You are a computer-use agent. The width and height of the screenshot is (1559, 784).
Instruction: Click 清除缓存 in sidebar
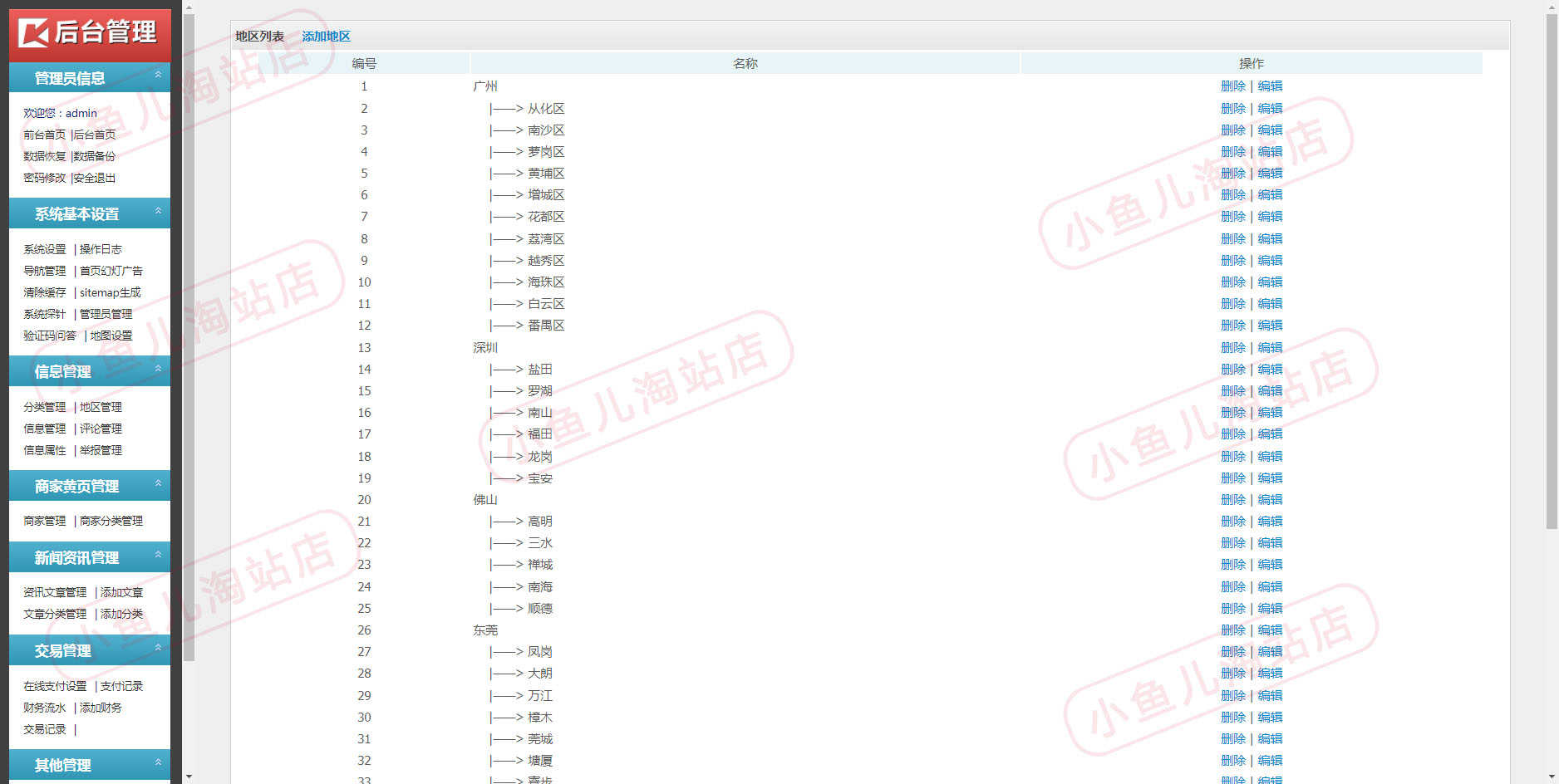(44, 292)
